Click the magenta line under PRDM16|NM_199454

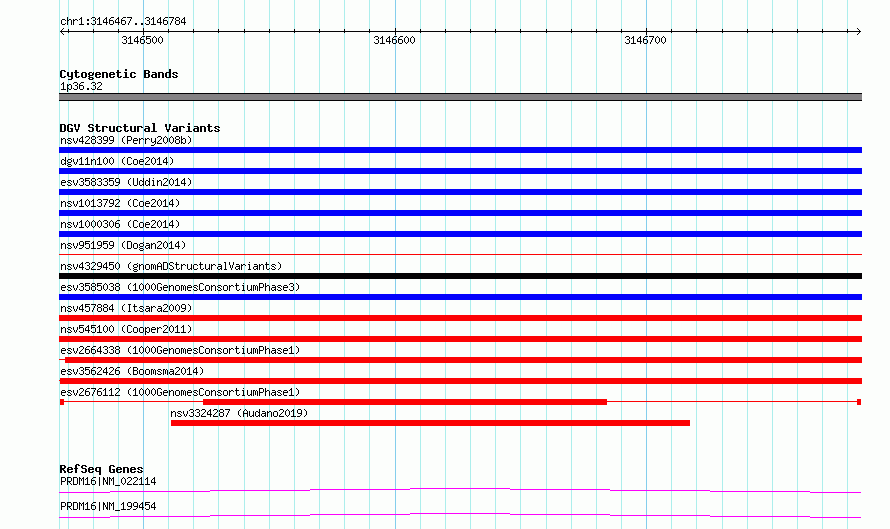pyautogui.click(x=460, y=515)
